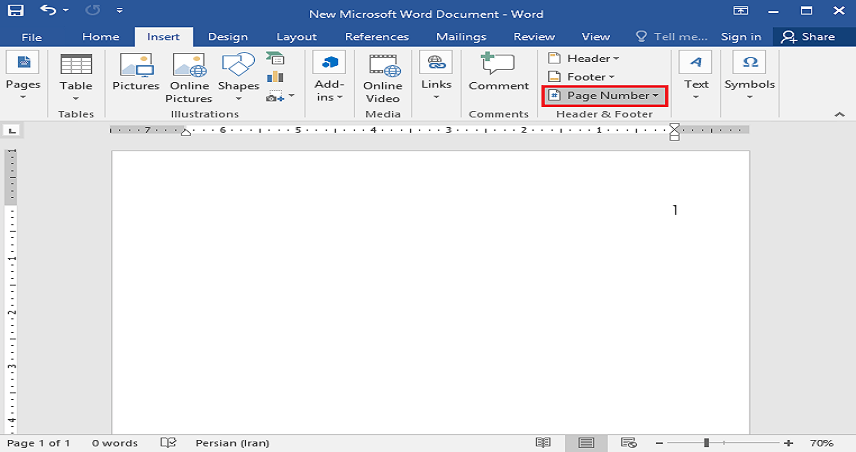The height and width of the screenshot is (452, 856).
Task: Click the zoom in plus button
Action: pyautogui.click(x=788, y=443)
